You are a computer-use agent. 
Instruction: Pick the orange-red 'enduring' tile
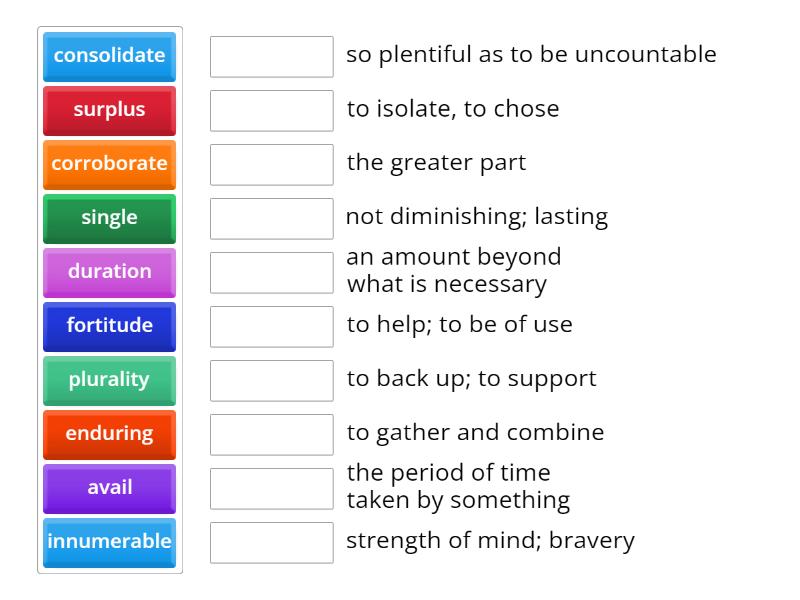point(109,434)
